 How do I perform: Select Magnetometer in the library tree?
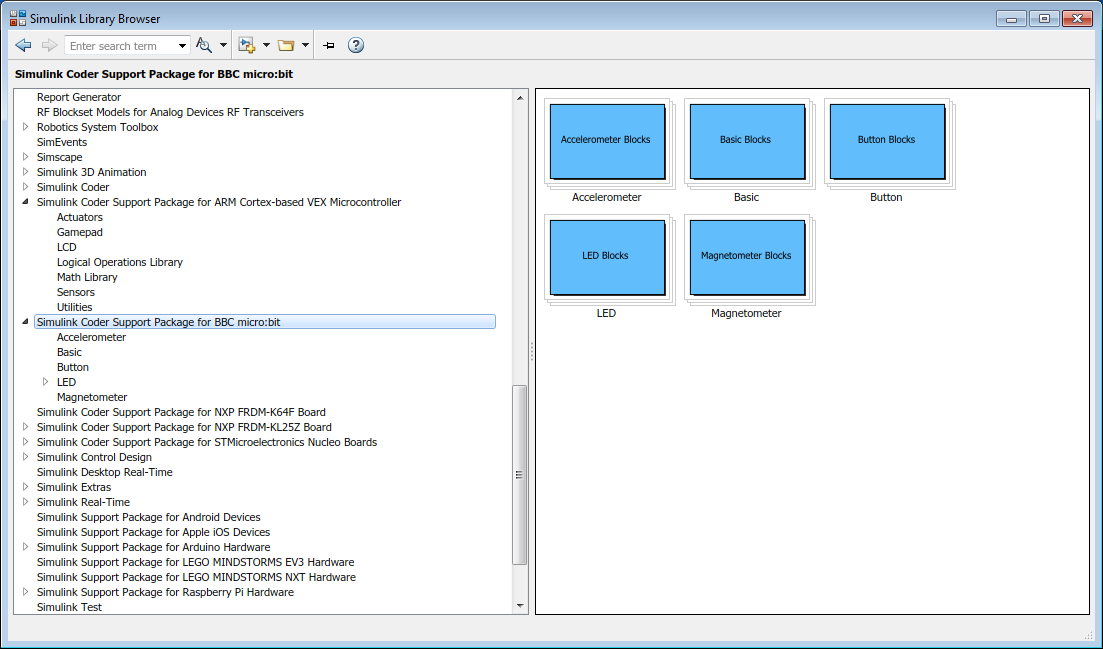[x=91, y=397]
